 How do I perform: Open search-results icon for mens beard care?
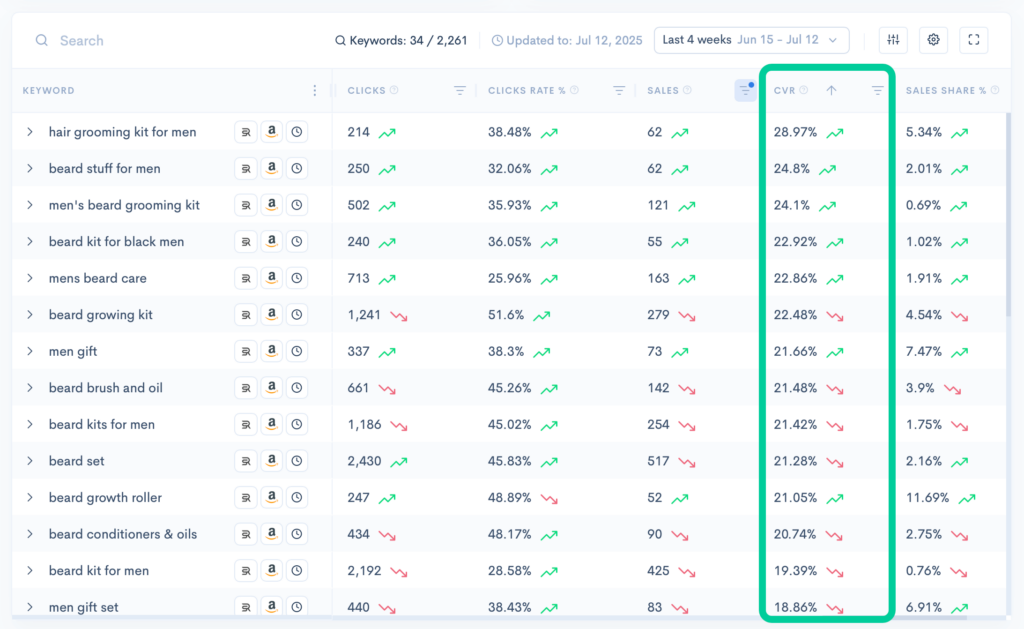tap(246, 278)
